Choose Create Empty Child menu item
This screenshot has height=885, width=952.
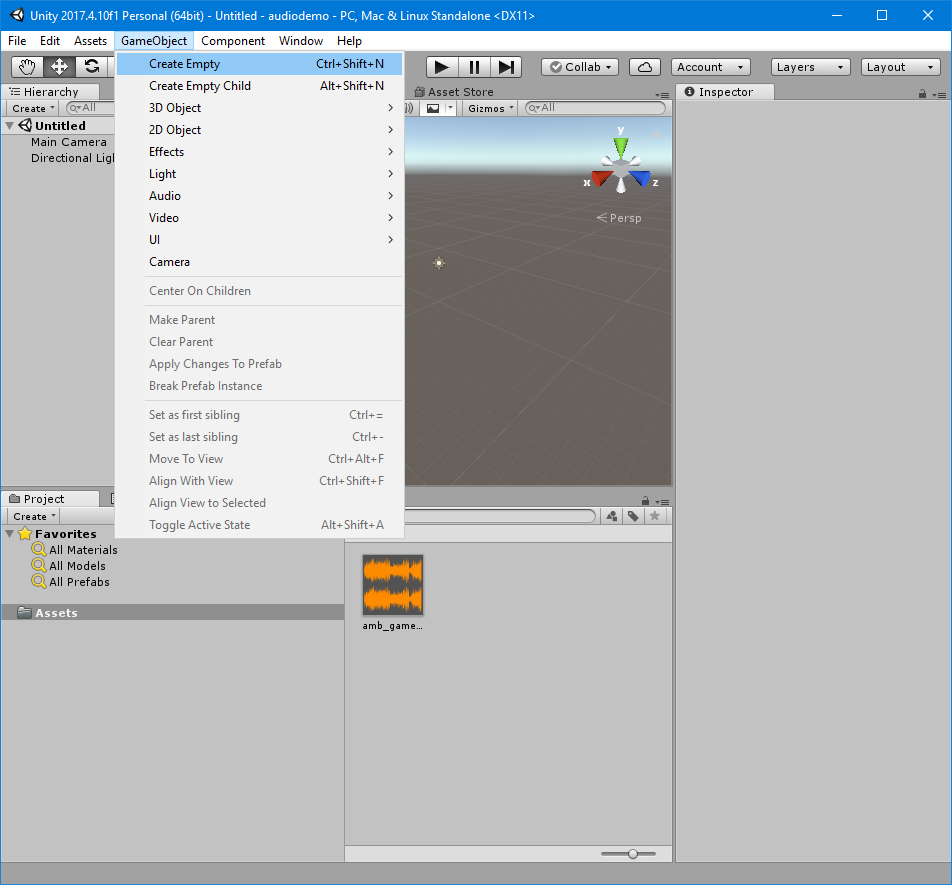click(x=259, y=86)
